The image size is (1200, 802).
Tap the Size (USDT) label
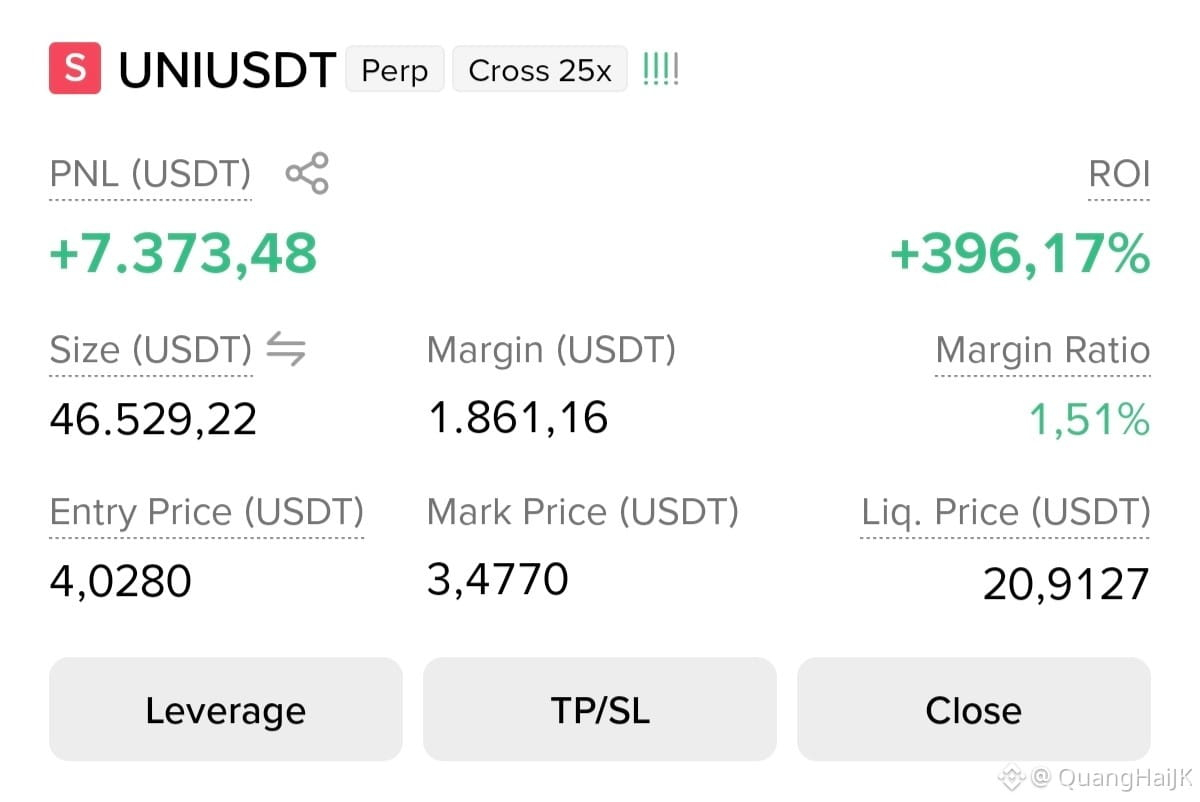151,350
